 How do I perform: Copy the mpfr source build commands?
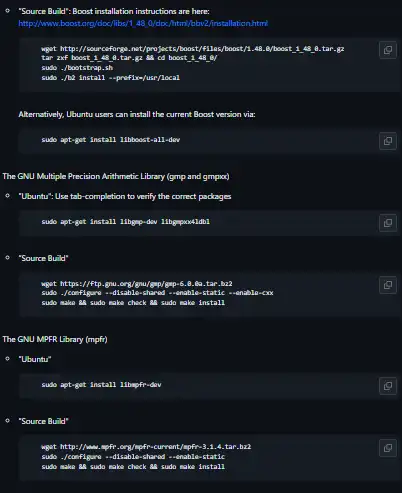(388, 448)
